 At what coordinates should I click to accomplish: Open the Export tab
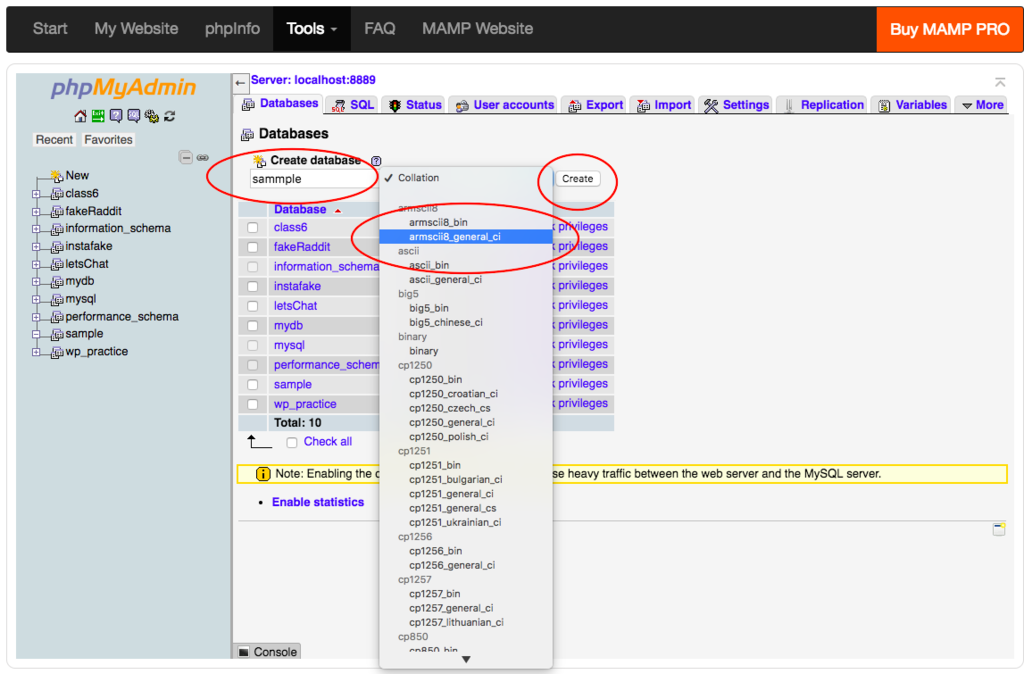coord(596,105)
